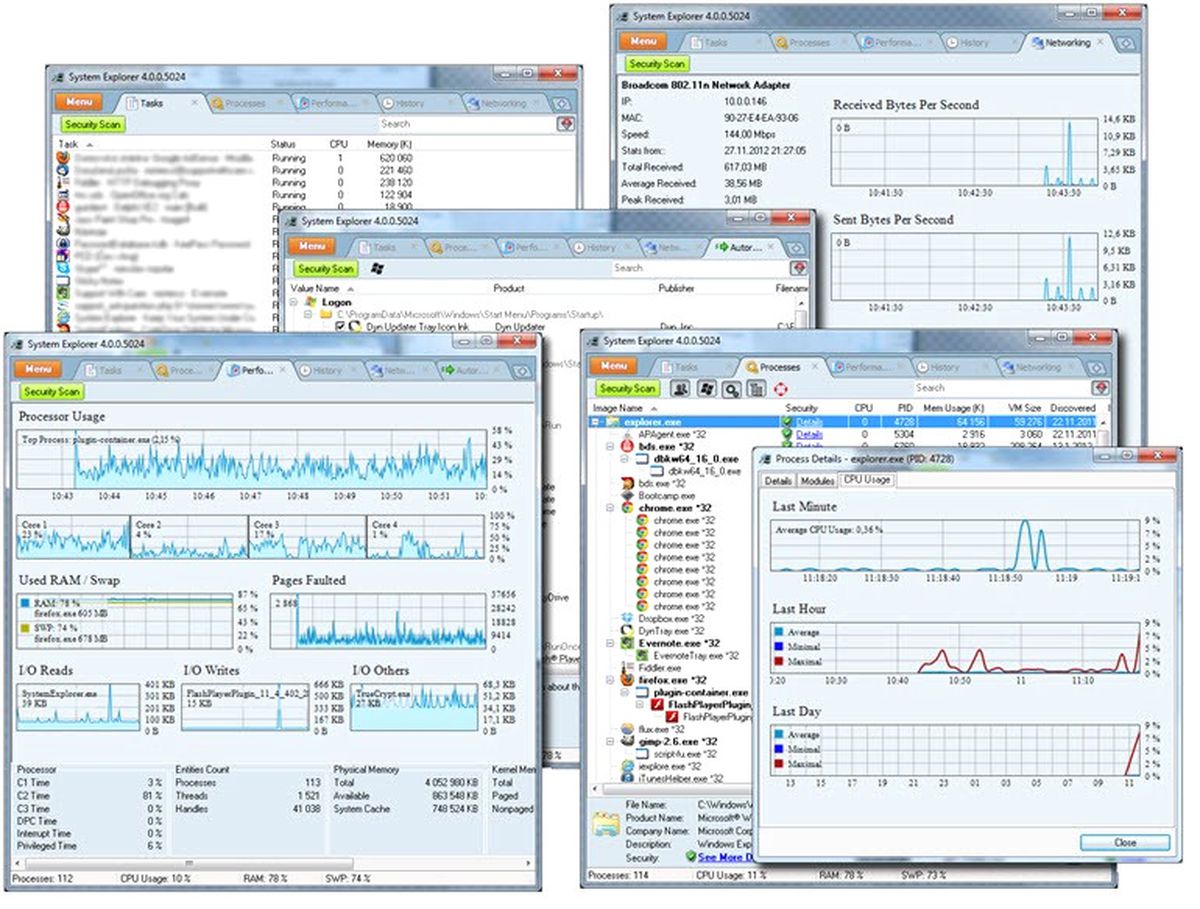Toggle the Dyn Updater Tray Icon.lnk checkbox
The width and height of the screenshot is (1200, 909).
click(340, 327)
